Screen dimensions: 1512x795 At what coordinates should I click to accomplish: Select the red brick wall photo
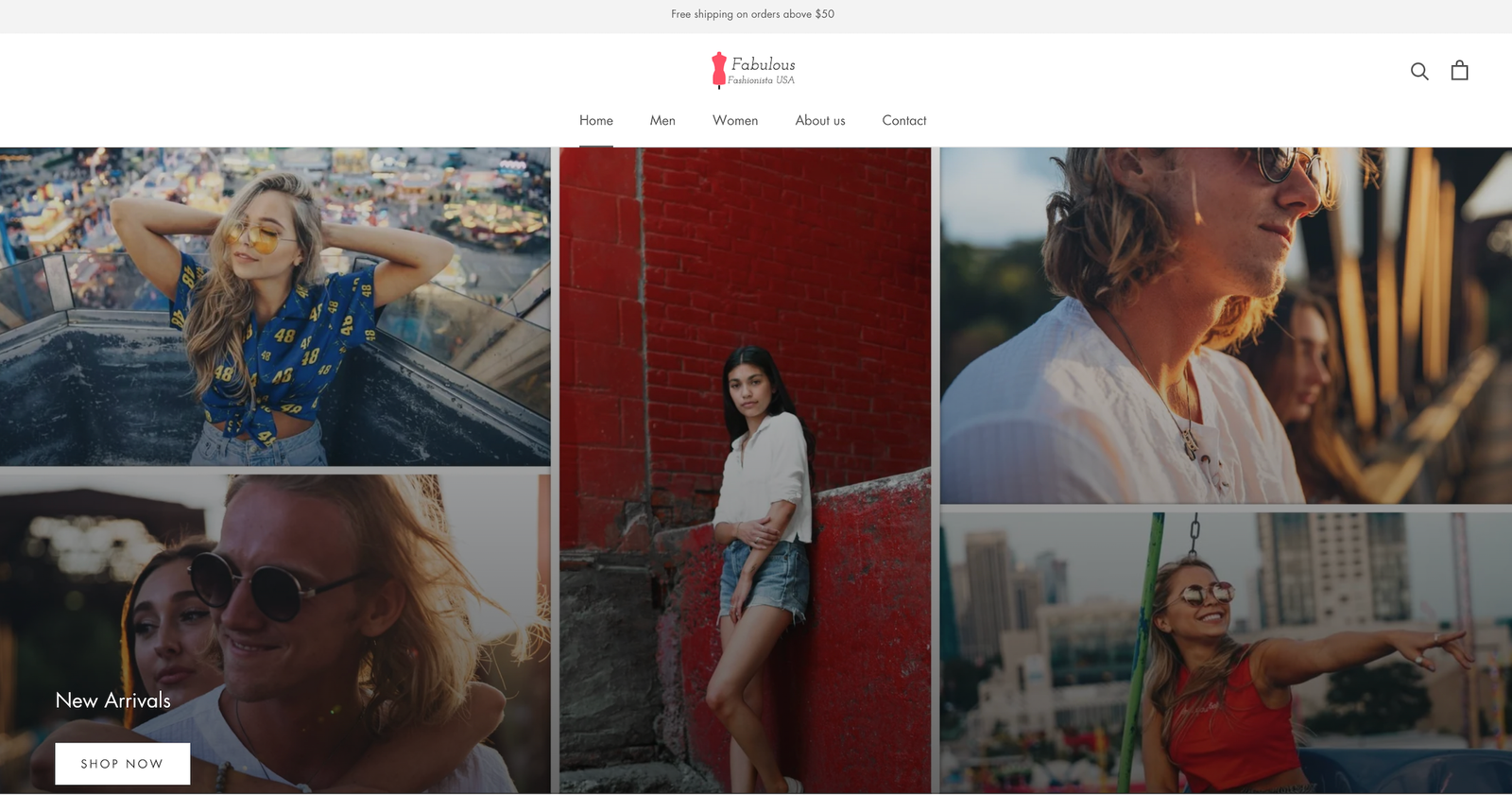point(745,470)
